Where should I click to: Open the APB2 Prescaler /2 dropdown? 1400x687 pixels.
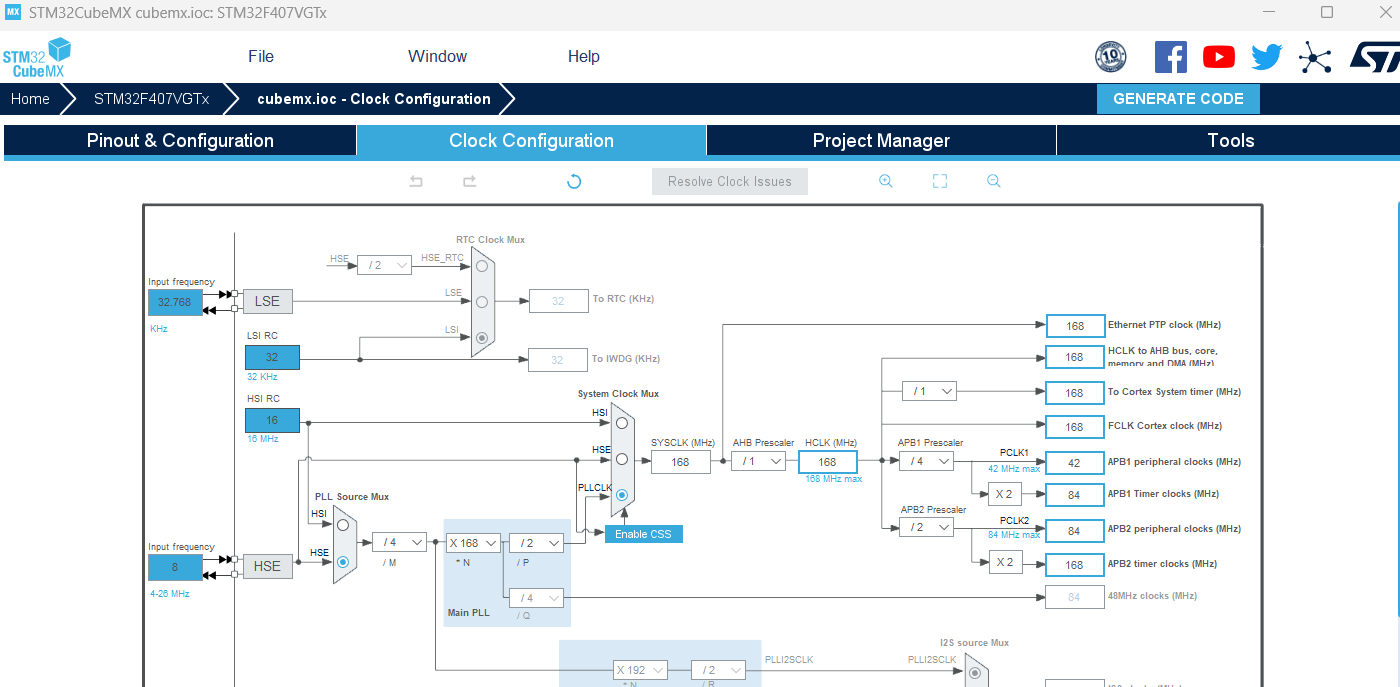pyautogui.click(x=926, y=527)
